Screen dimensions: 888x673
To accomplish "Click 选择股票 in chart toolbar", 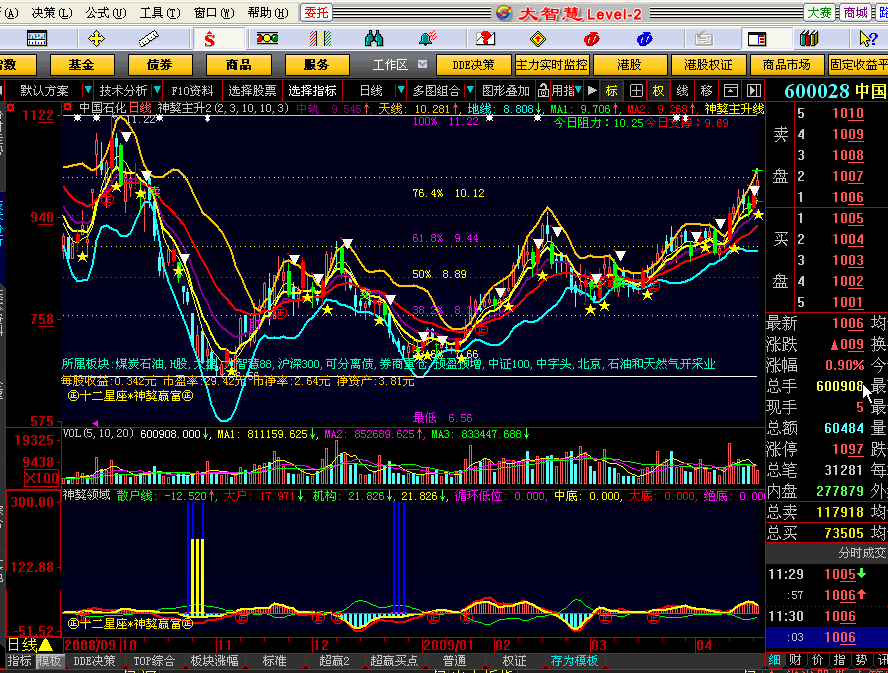I will click(252, 91).
